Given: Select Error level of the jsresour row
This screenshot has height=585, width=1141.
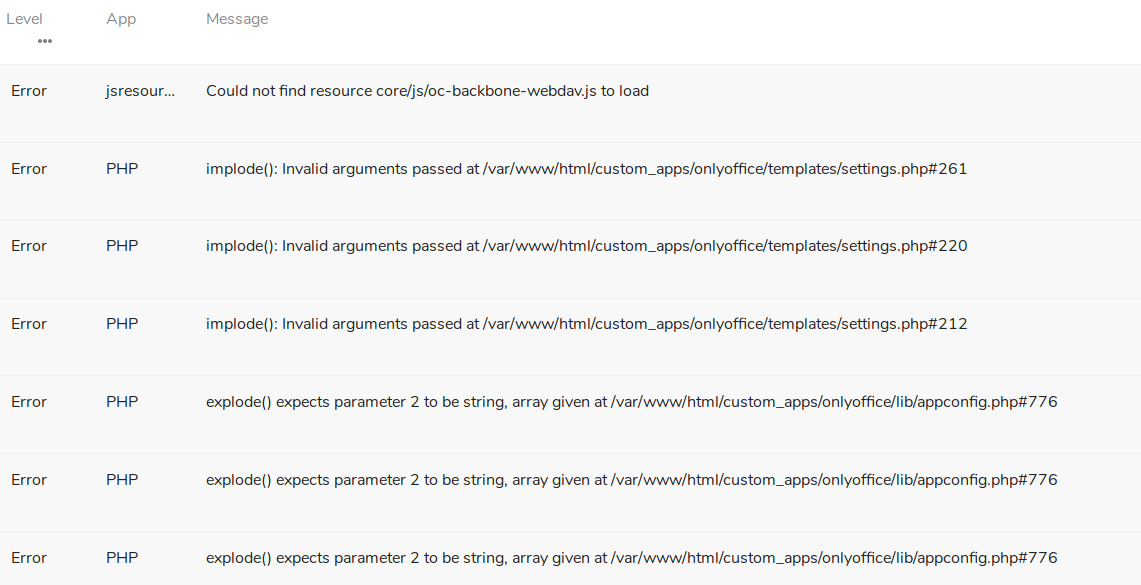Looking at the screenshot, I should pos(29,91).
